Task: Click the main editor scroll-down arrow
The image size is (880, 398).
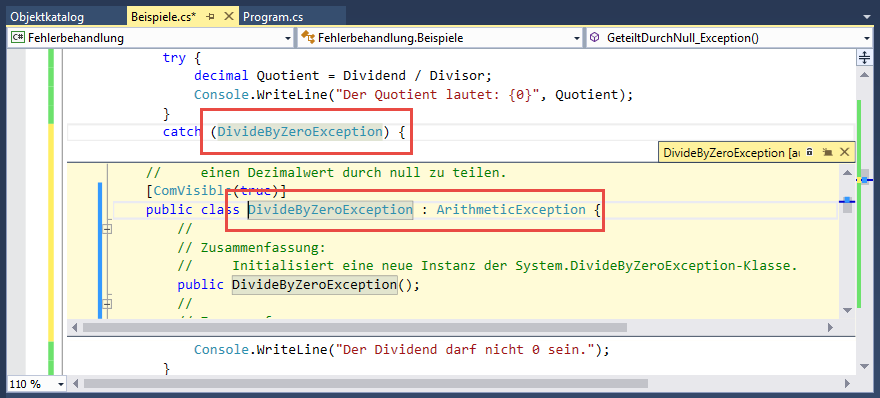Action: (x=864, y=367)
